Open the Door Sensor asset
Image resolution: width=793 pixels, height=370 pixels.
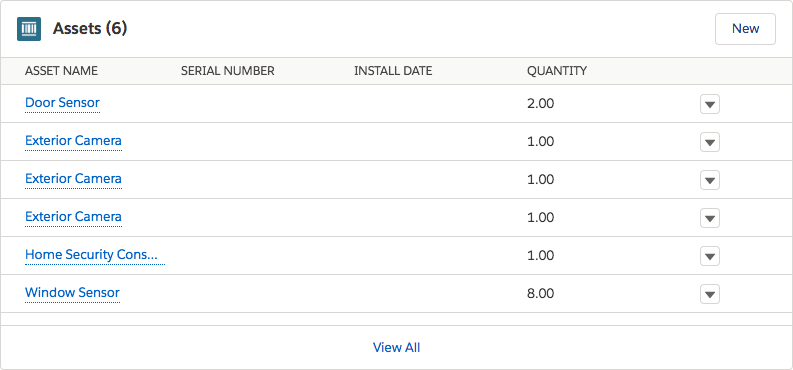click(62, 103)
